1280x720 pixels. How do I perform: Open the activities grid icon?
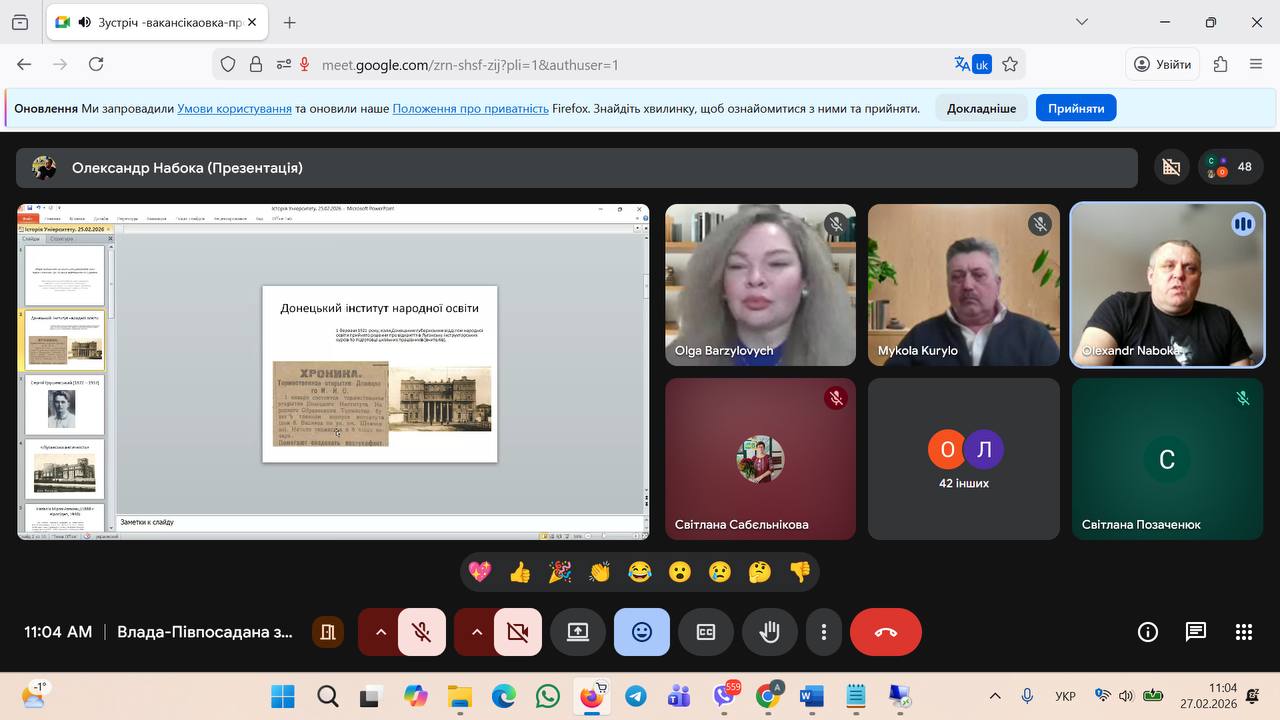click(1243, 632)
